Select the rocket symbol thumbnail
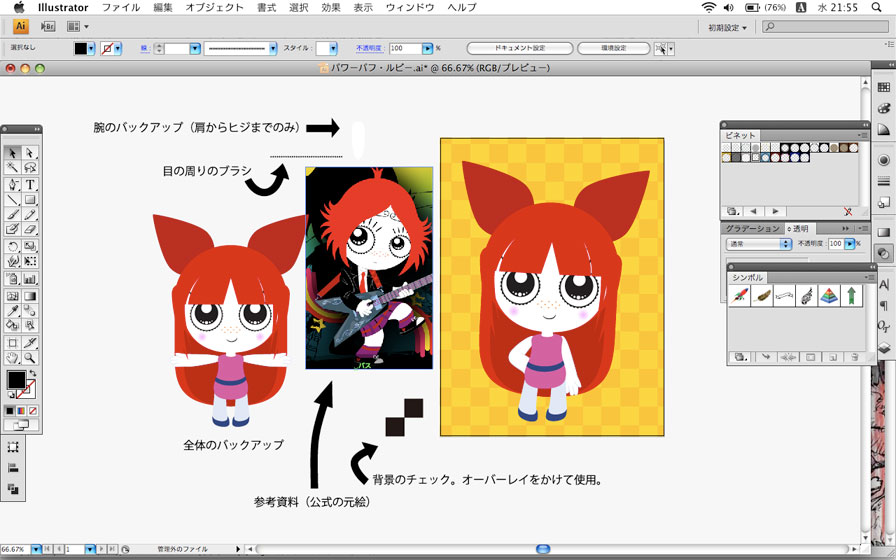896x560 pixels. coord(739,296)
